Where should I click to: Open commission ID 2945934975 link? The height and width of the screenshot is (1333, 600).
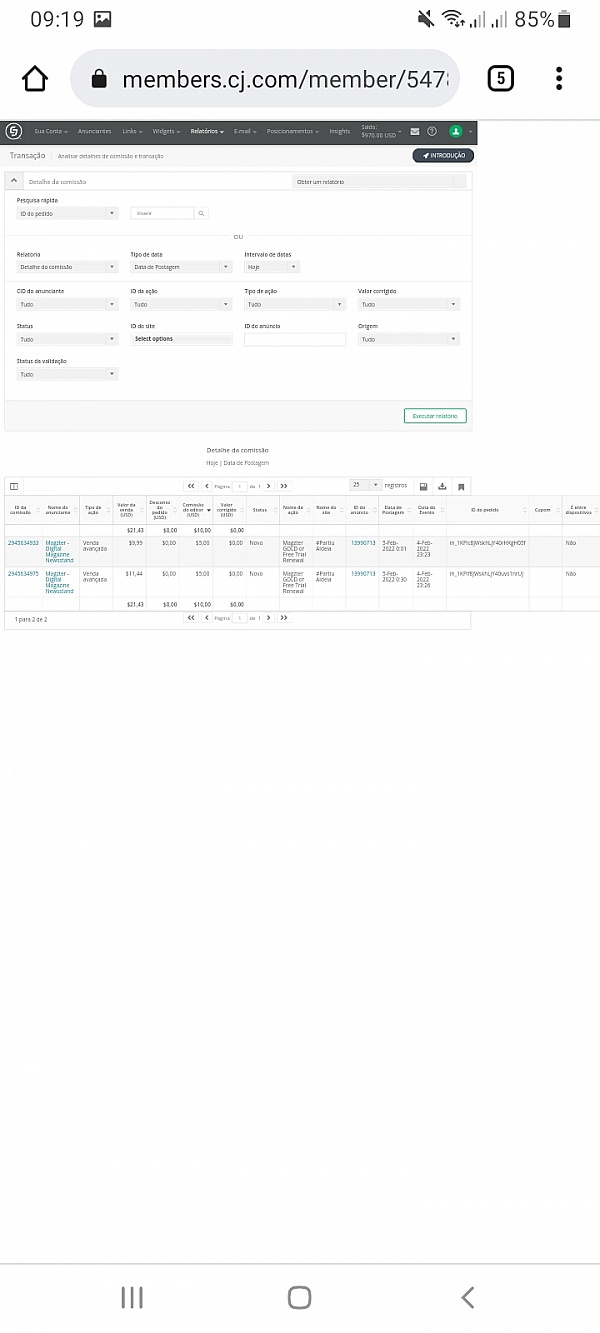coord(23,573)
